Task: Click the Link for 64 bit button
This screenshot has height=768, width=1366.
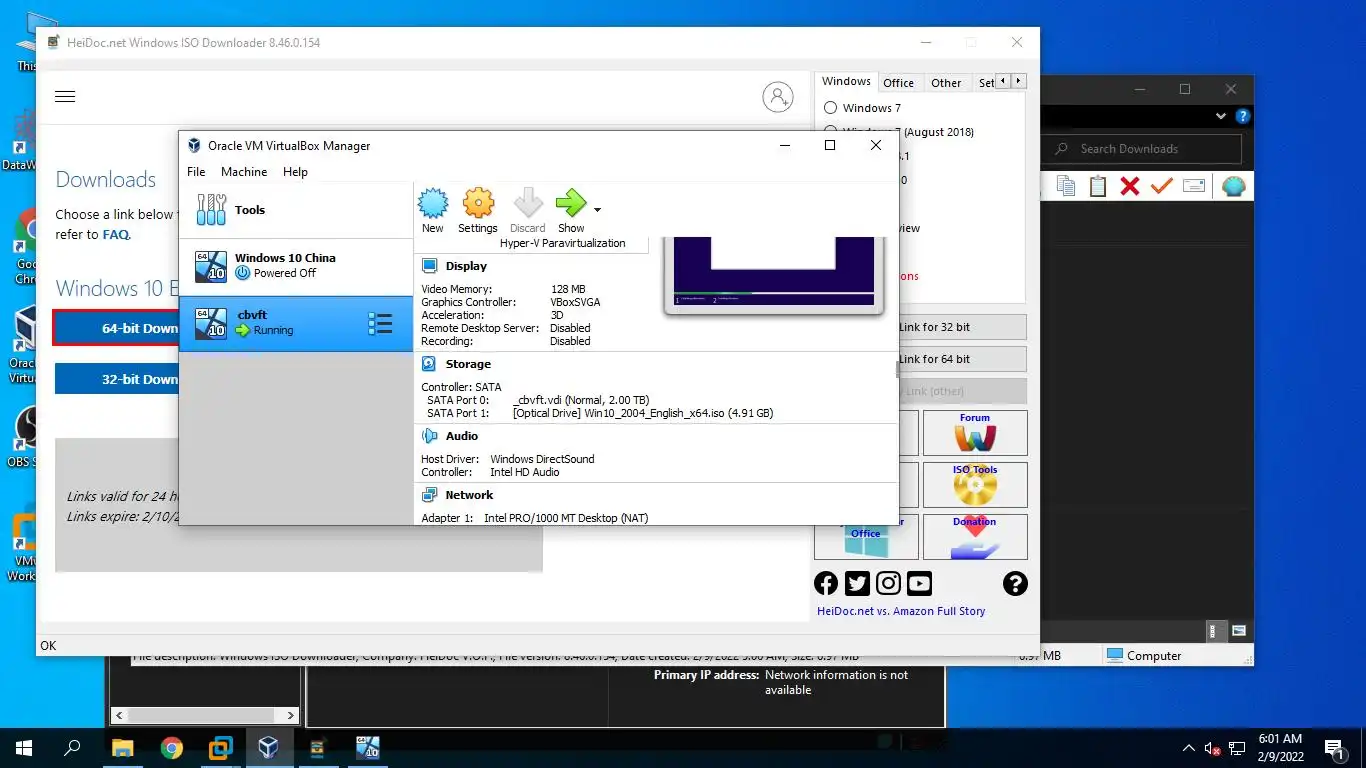Action: pyautogui.click(x=962, y=359)
